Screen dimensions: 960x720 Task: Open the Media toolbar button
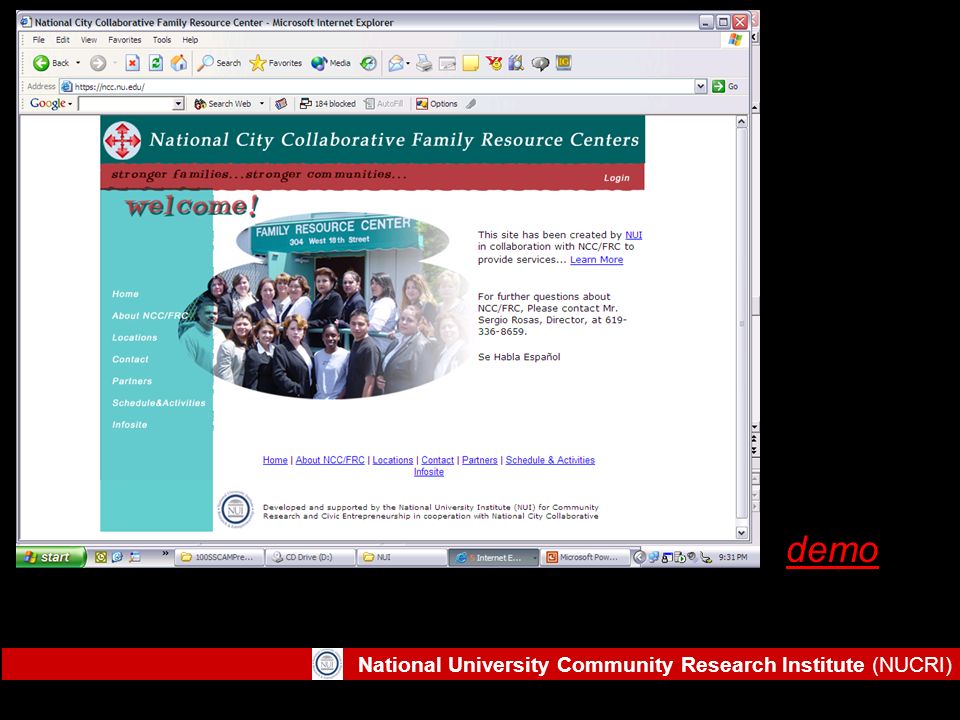click(x=331, y=63)
